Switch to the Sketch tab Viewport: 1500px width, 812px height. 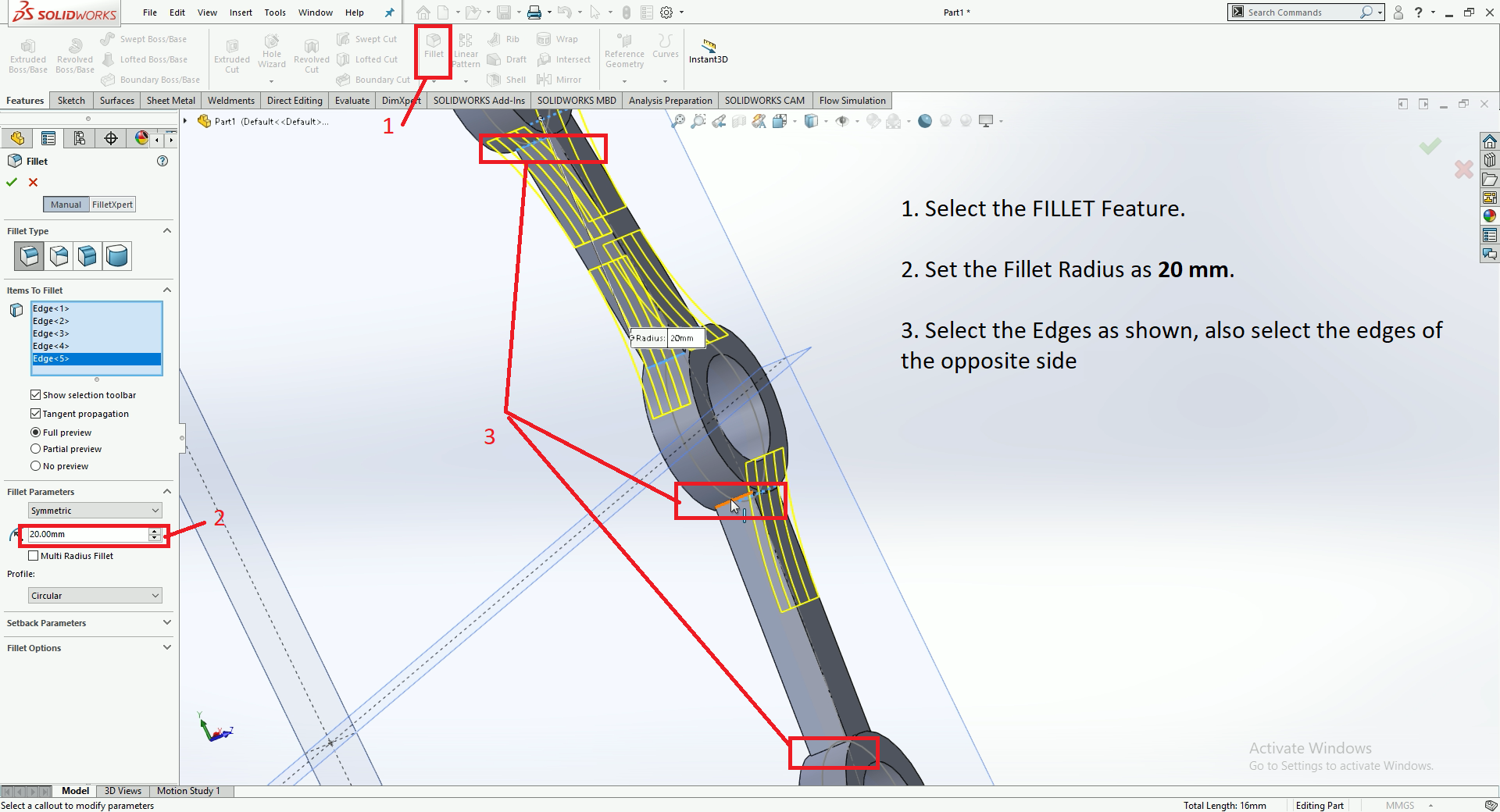tap(71, 101)
